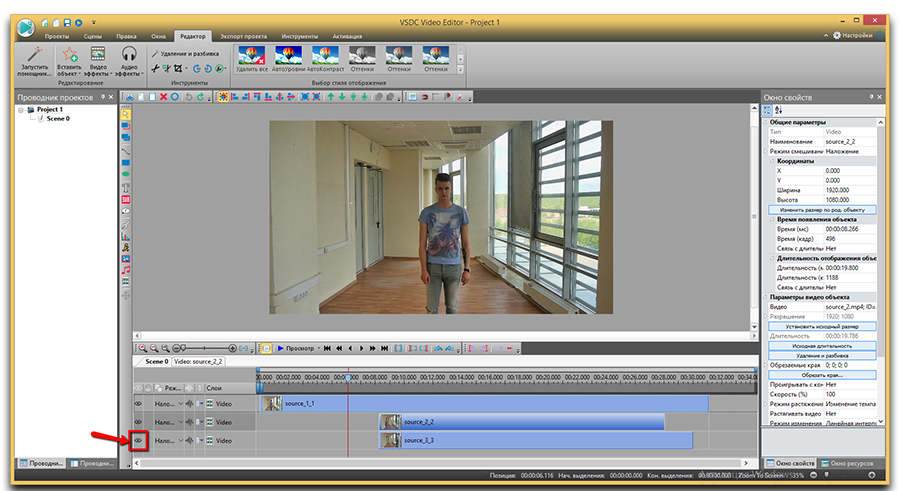The width and height of the screenshot is (900, 491).
Task: Open the Аудио эффекты headphones menu
Action: tap(129, 62)
